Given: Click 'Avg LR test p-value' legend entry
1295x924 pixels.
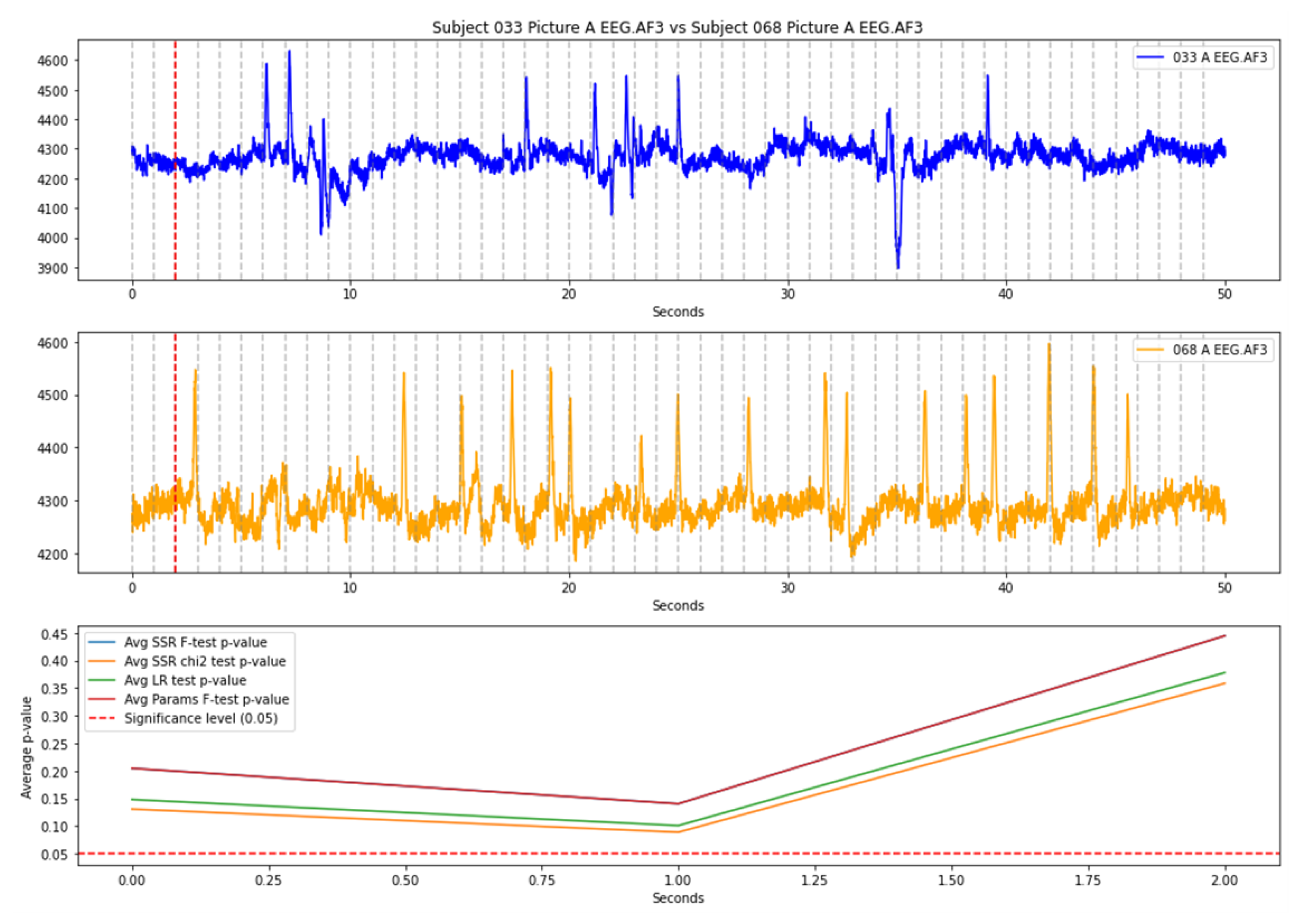Looking at the screenshot, I should (185, 681).
